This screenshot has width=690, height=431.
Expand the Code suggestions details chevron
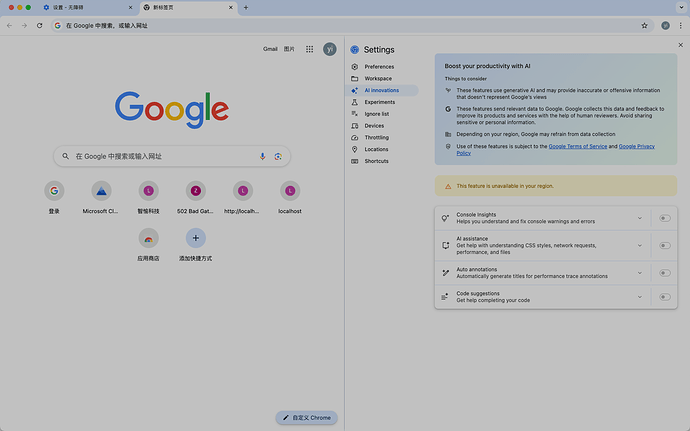tap(640, 297)
